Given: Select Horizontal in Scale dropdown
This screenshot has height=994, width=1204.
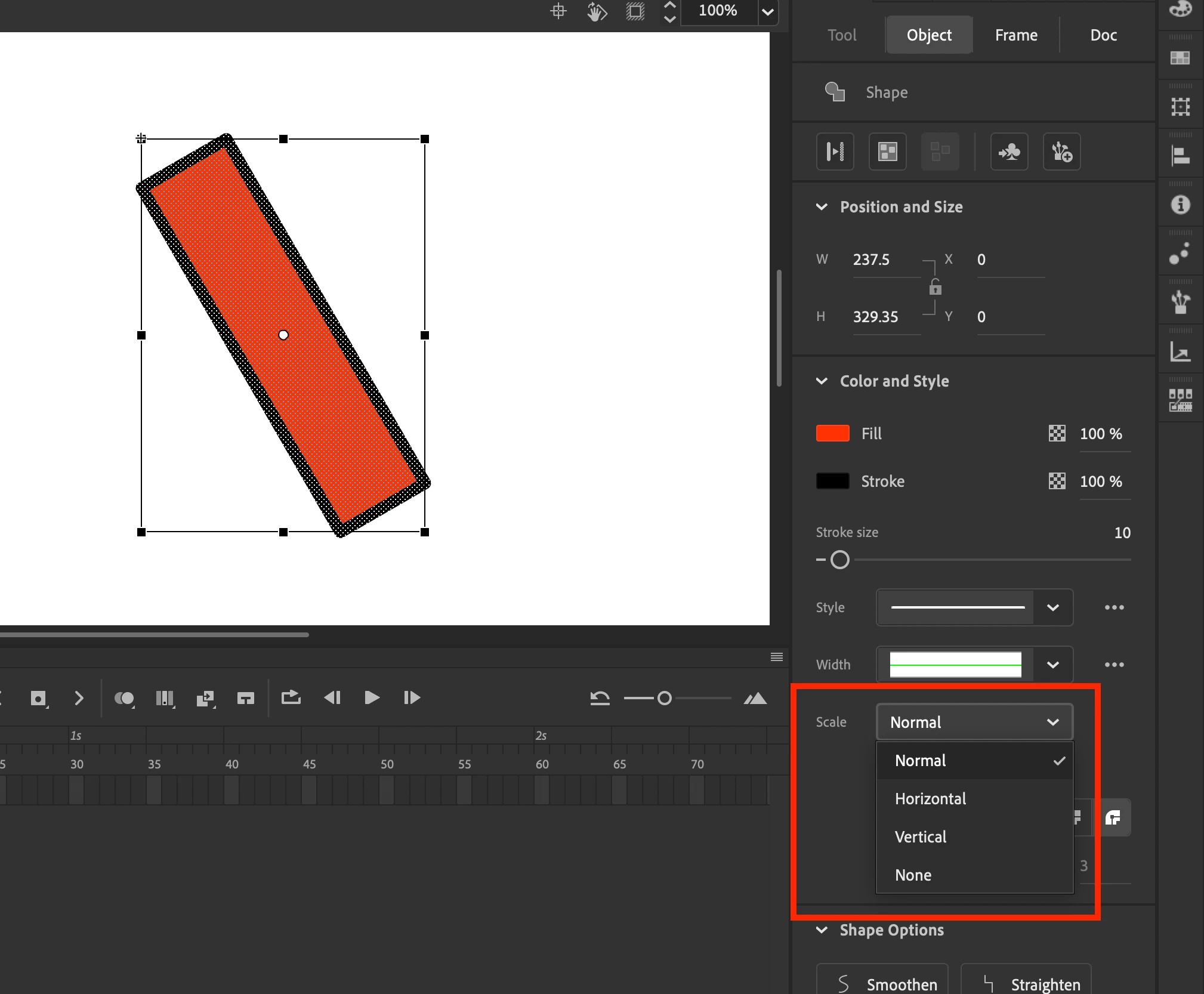Looking at the screenshot, I should [x=930, y=799].
